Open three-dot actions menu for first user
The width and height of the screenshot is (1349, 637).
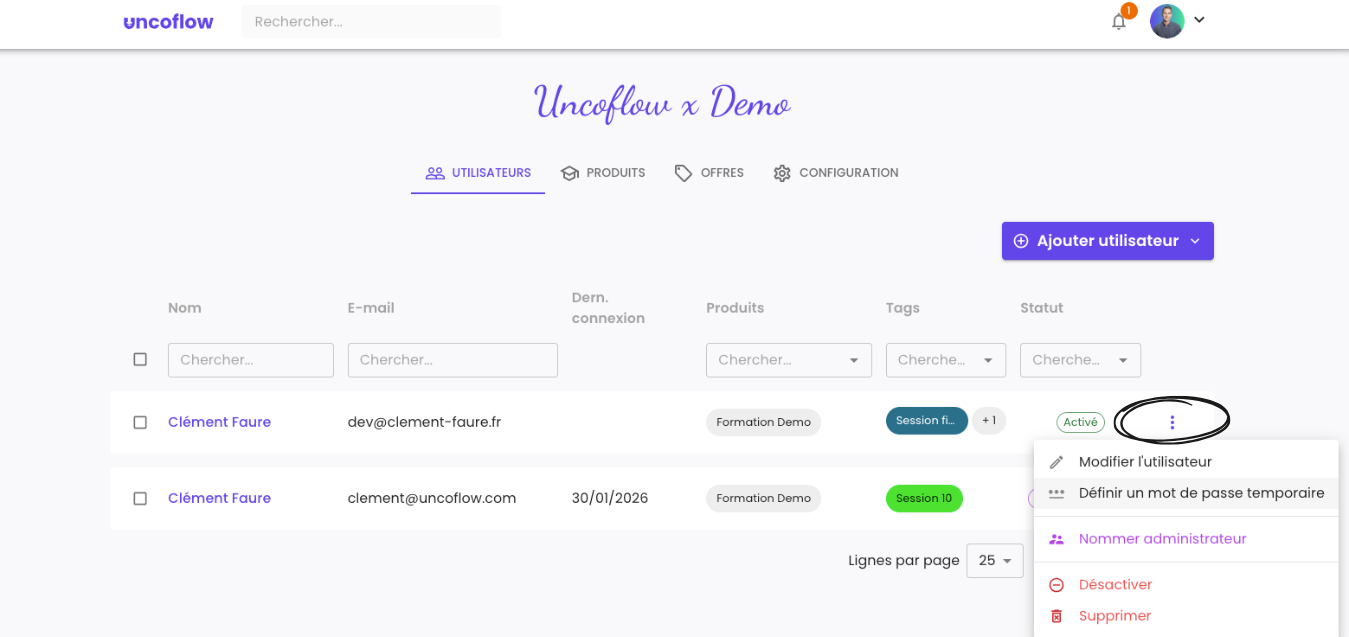point(1172,422)
